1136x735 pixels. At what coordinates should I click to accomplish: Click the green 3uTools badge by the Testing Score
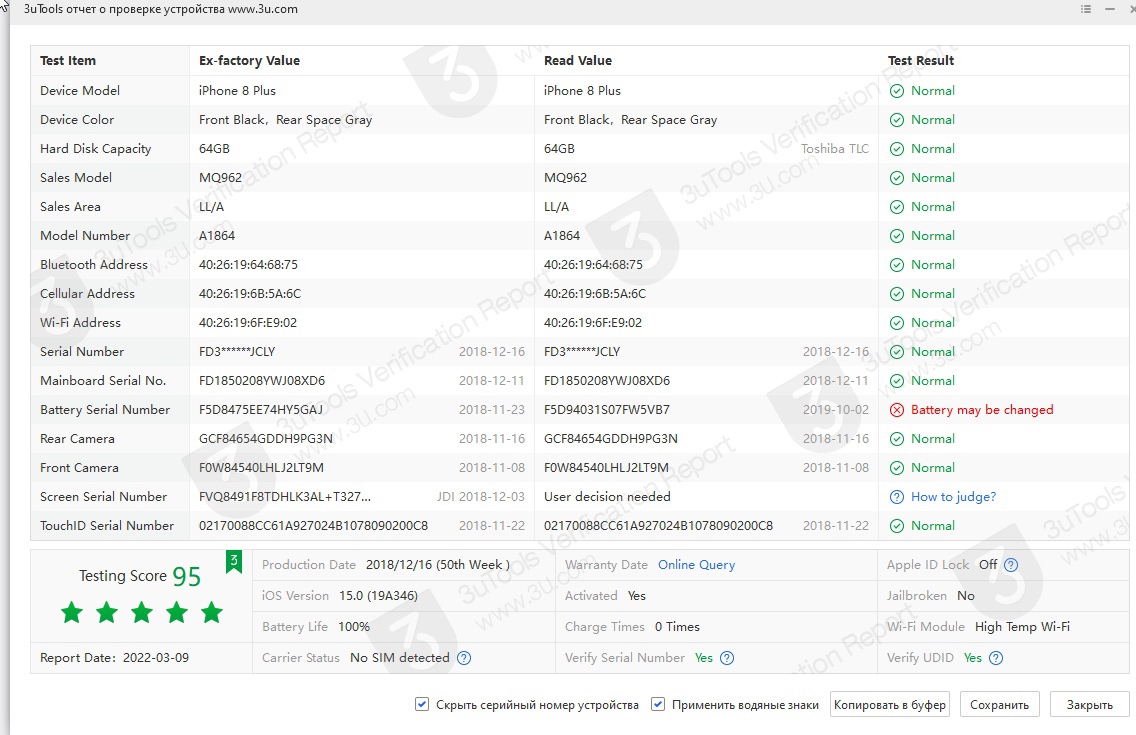click(233, 562)
